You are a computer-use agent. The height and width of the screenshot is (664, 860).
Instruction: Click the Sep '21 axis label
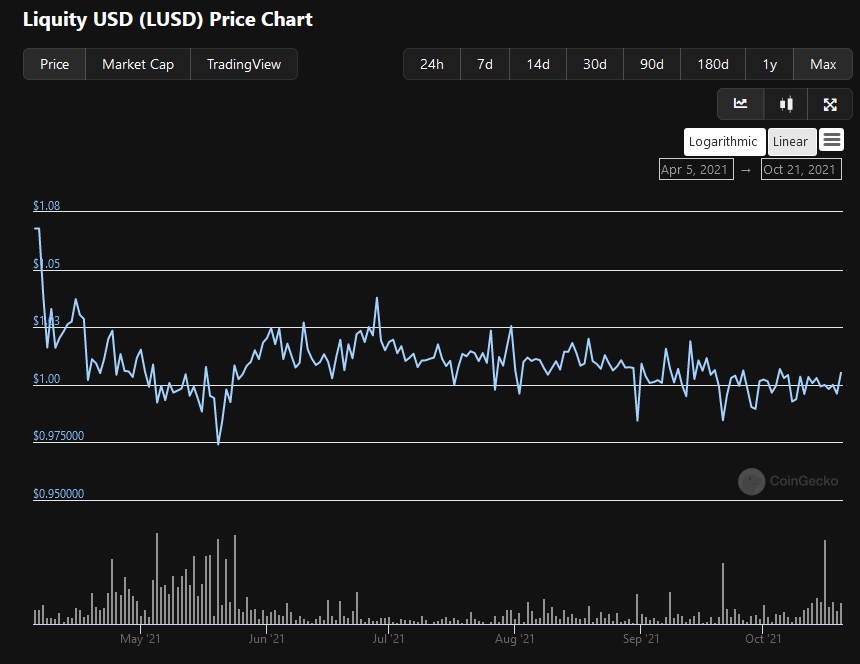point(641,639)
